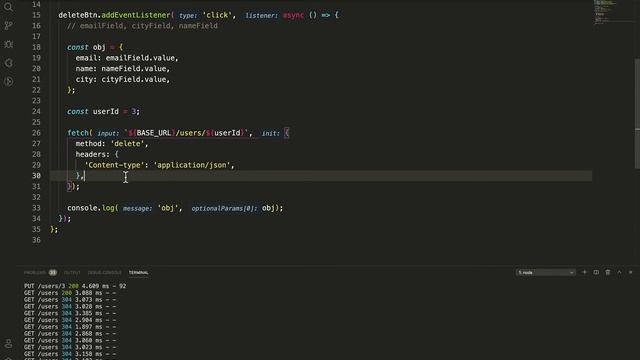This screenshot has height=360, width=640.
Task: Click 'application/json' string value
Action: point(192,165)
